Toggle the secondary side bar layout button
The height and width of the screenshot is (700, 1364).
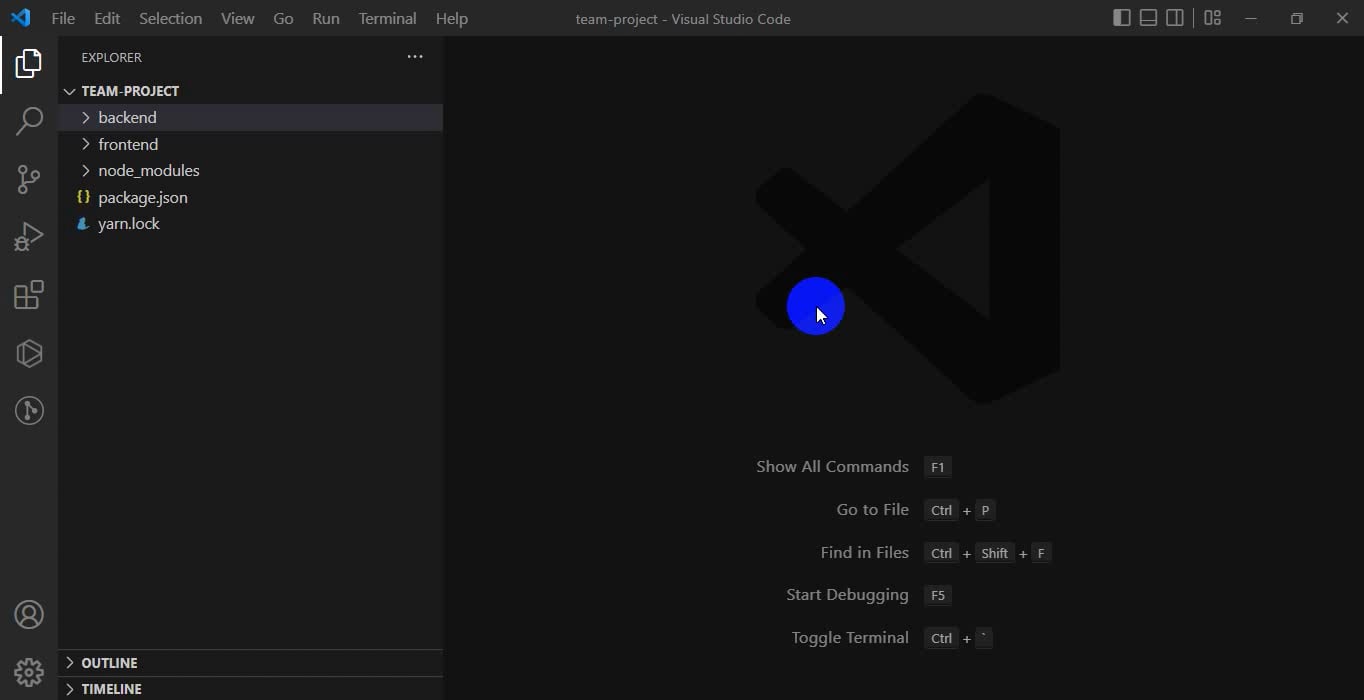pos(1175,18)
